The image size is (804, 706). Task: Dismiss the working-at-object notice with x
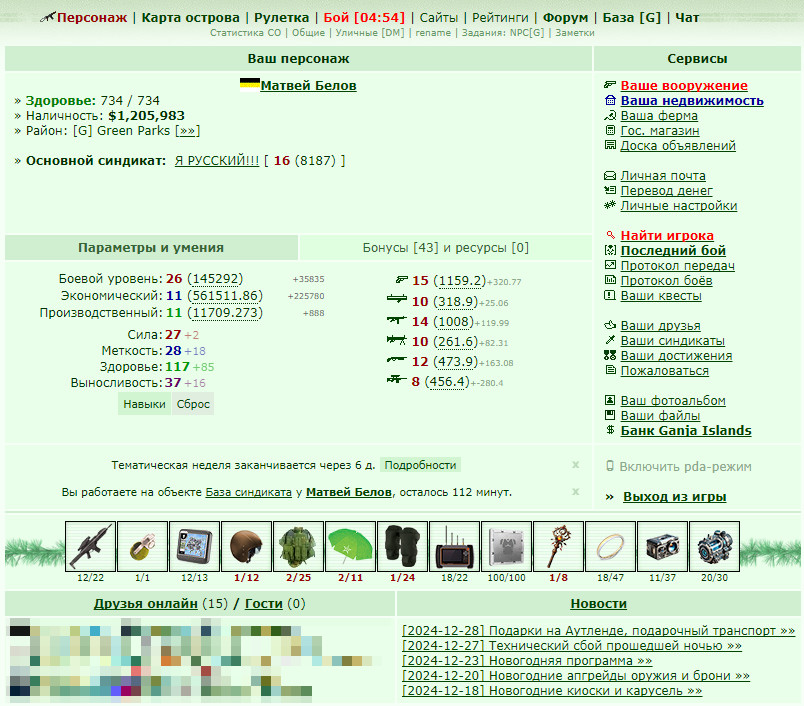point(575,492)
